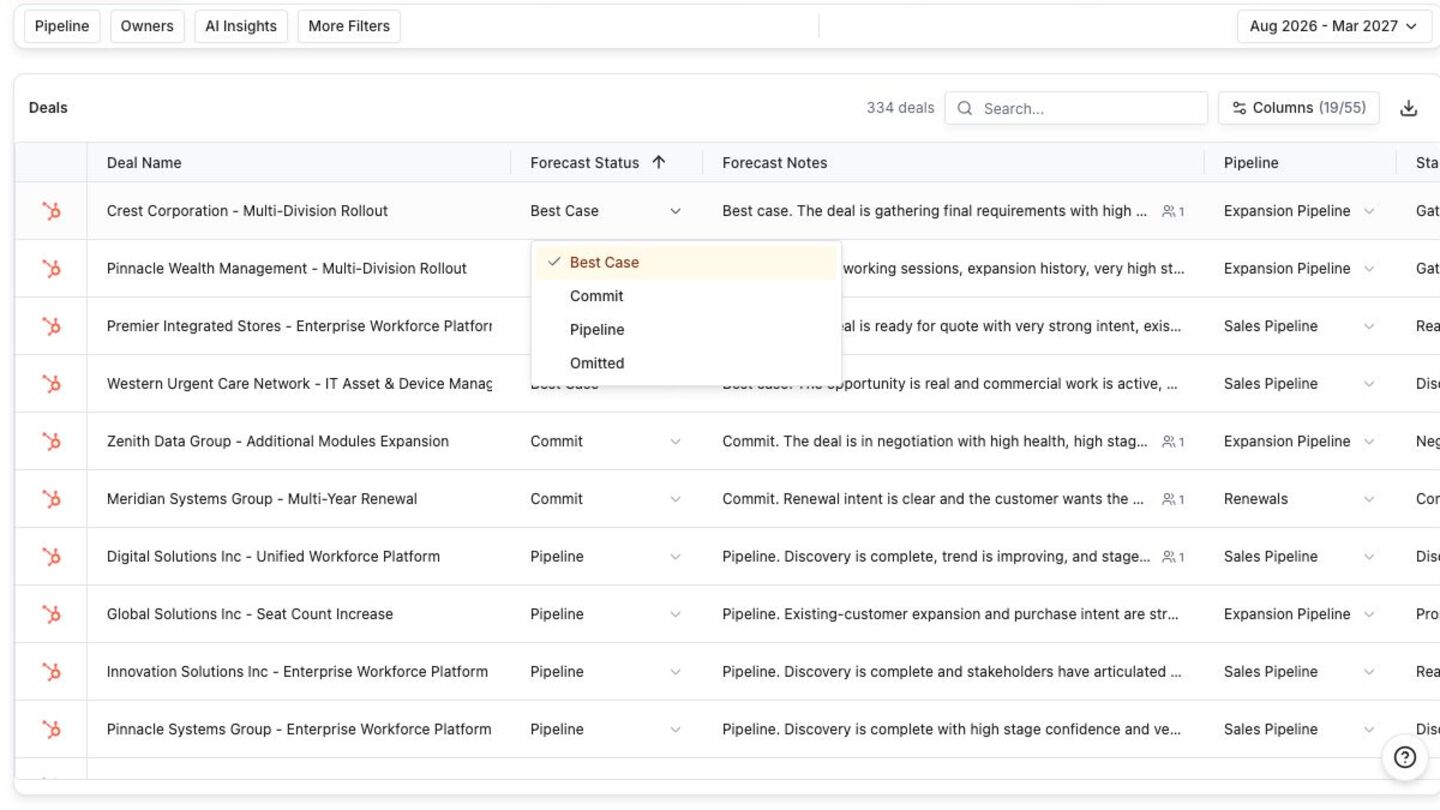
Task: Click HubSpot icon for Zenith Data Group deal
Action: [51, 441]
